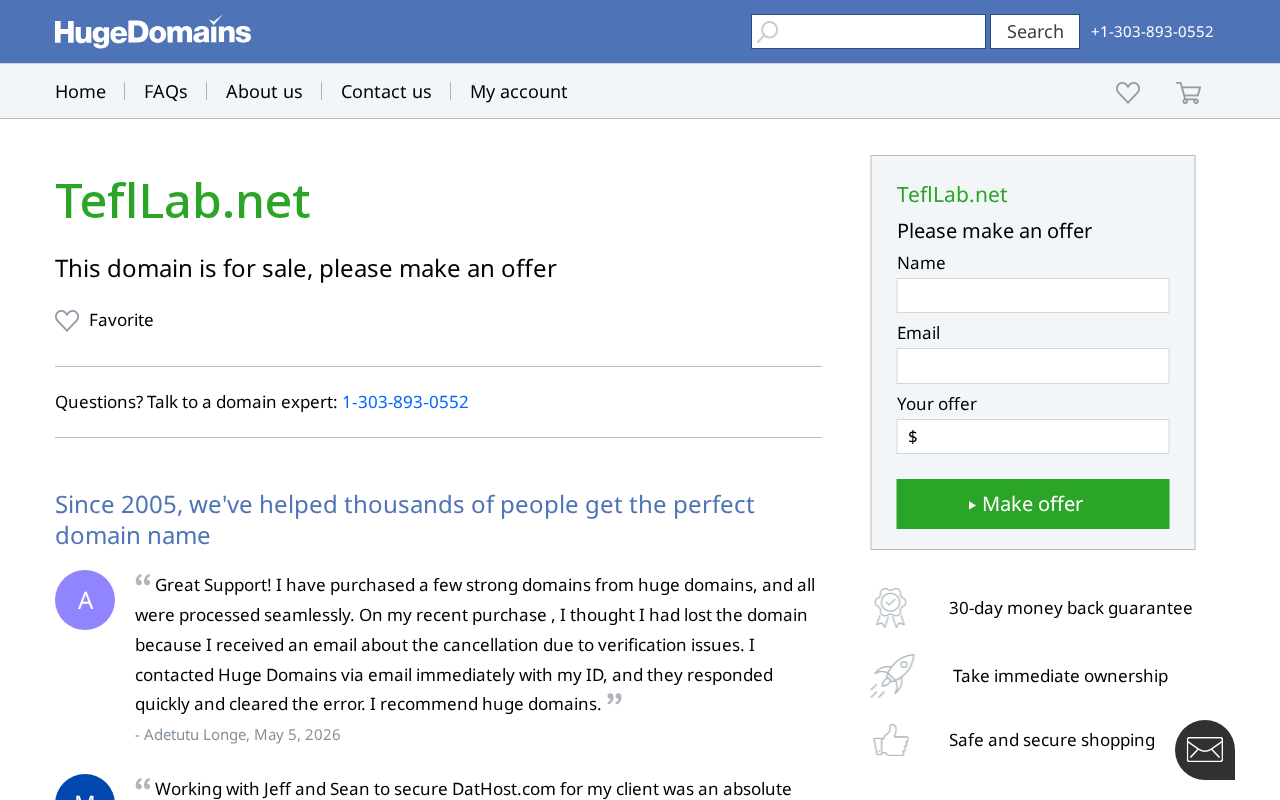Screen dimensions: 1280x800
Task: Focus the header domain search field
Action: tap(868, 31)
